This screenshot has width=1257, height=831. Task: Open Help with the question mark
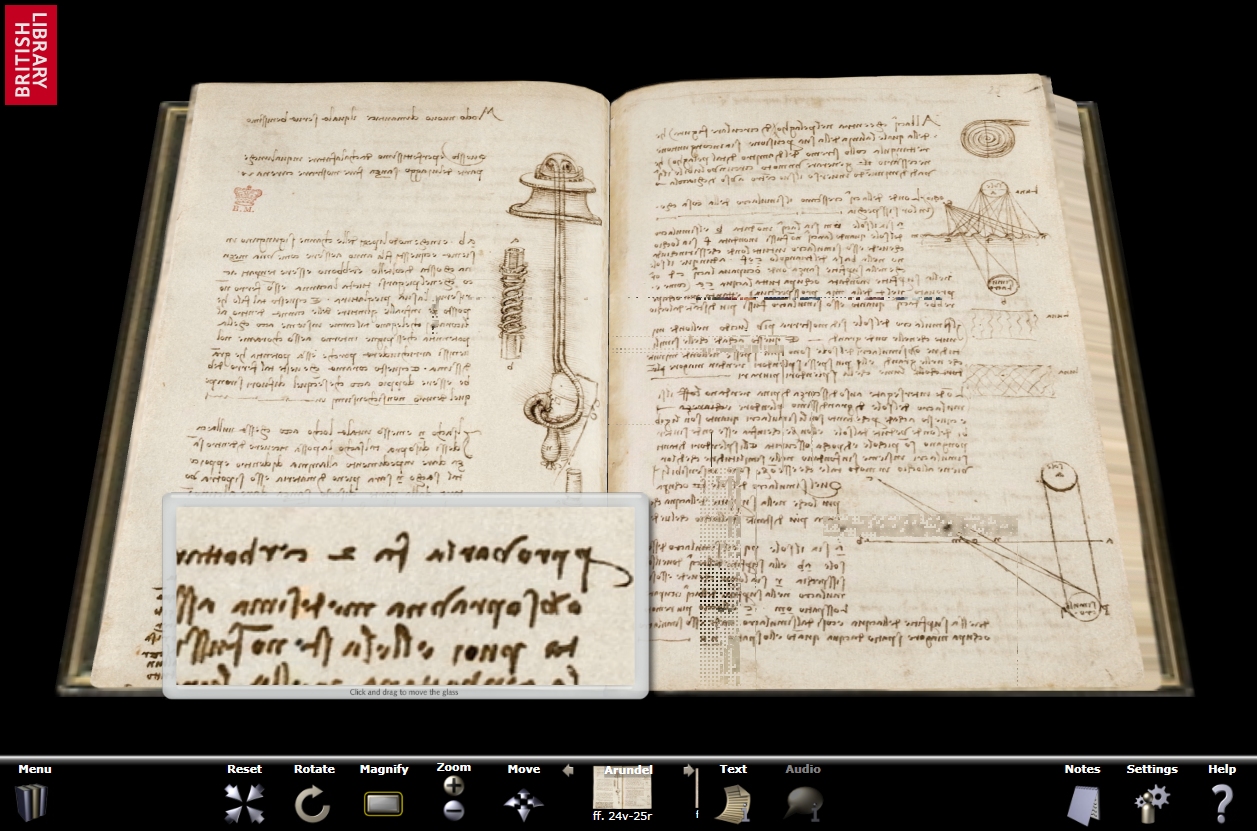point(1222,803)
